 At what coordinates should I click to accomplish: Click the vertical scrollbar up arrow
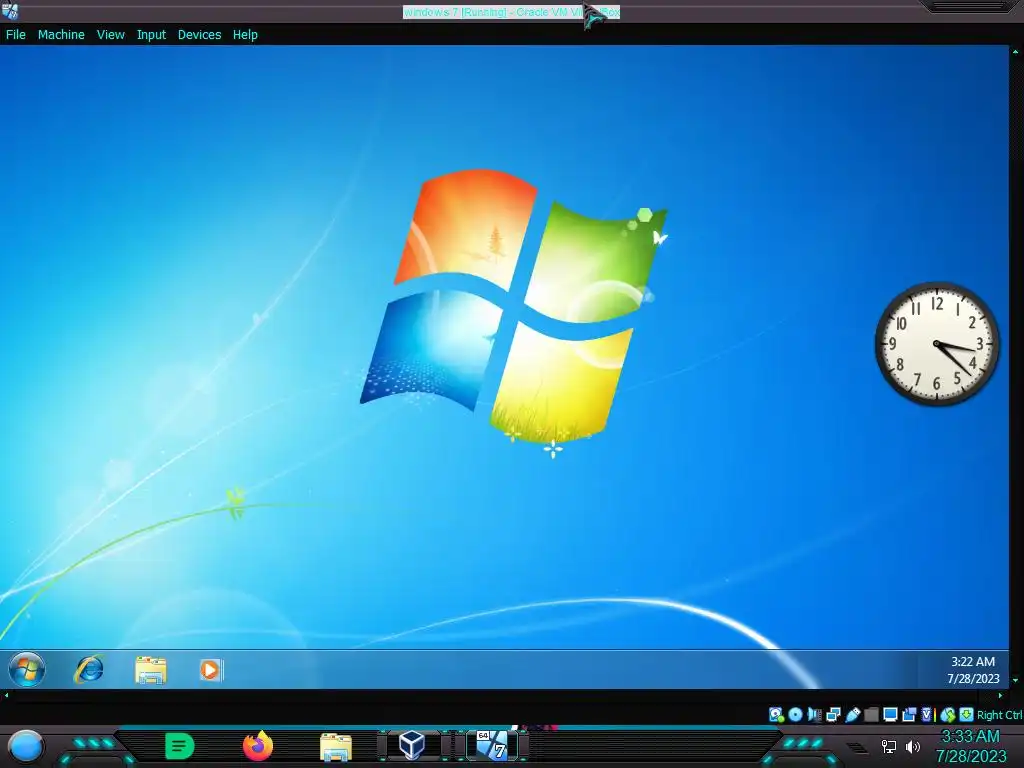(x=1016, y=52)
